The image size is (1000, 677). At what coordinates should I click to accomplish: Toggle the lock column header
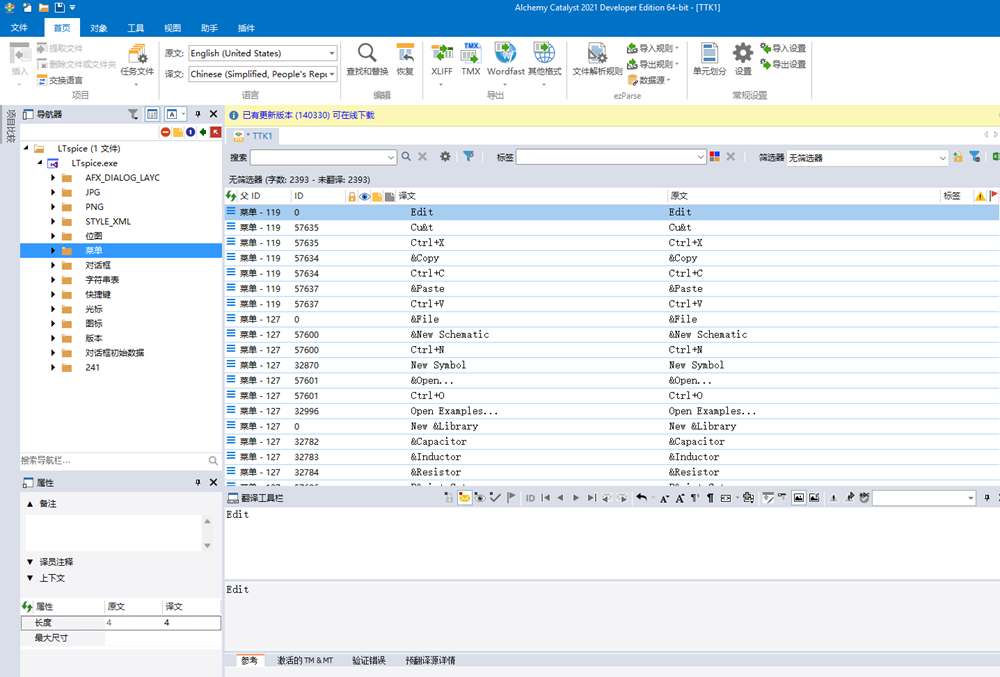(x=351, y=196)
